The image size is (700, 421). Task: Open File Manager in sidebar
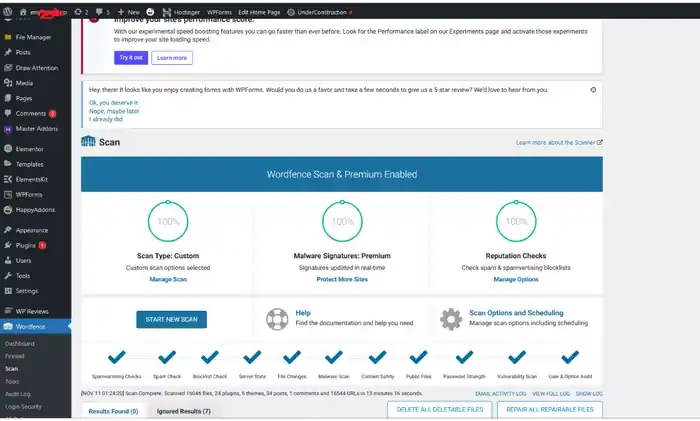point(33,37)
